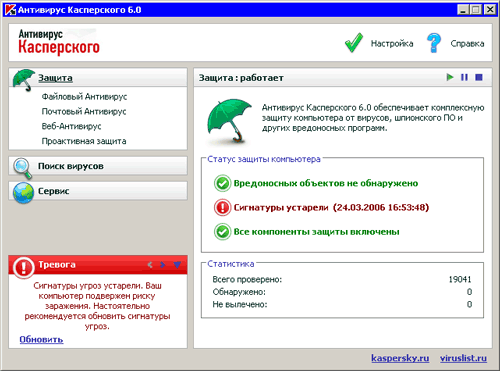Click the Защита : работает header text
The image size is (500, 371).
pyautogui.click(x=241, y=78)
